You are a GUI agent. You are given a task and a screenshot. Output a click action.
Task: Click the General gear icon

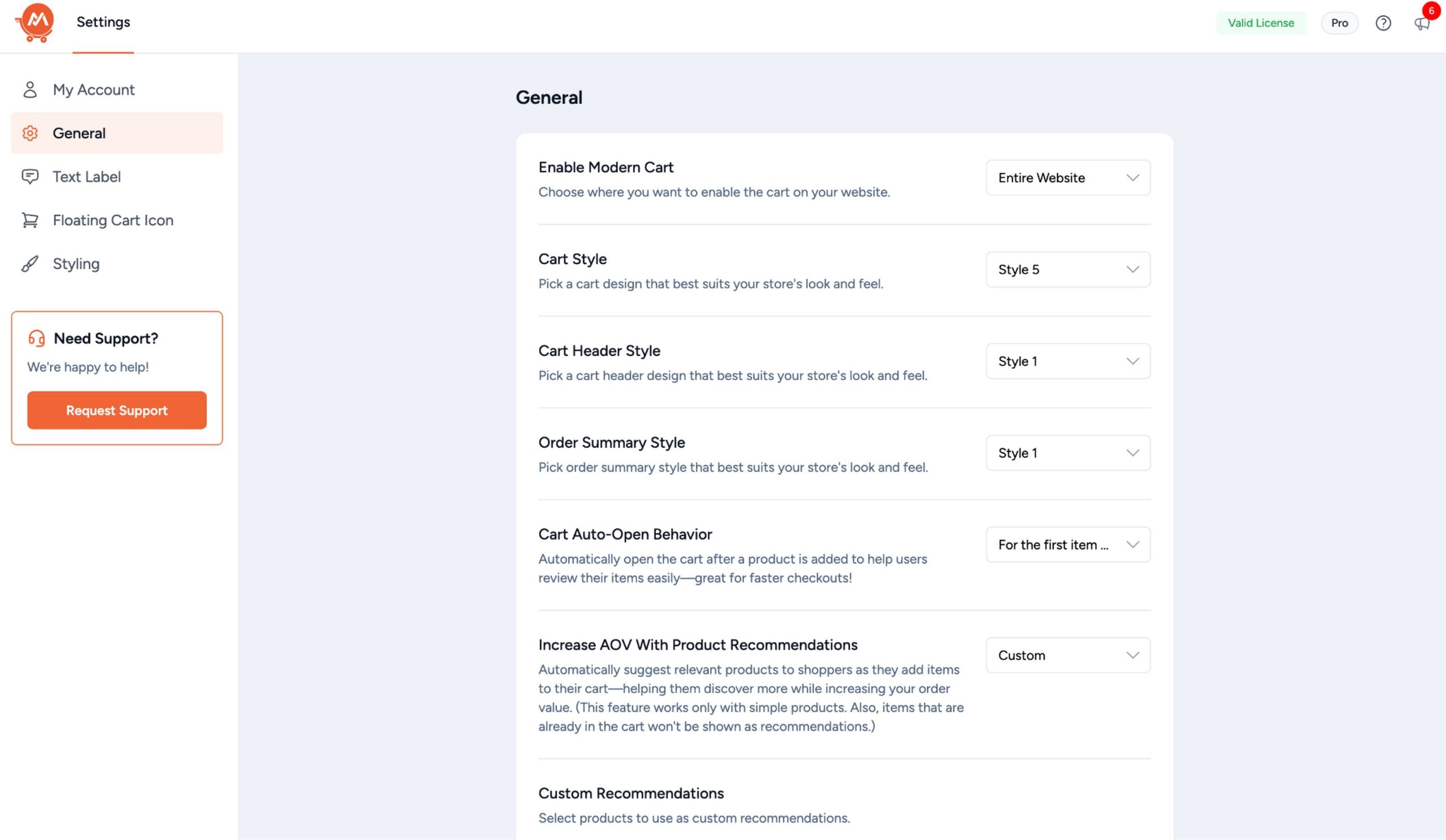click(x=30, y=133)
